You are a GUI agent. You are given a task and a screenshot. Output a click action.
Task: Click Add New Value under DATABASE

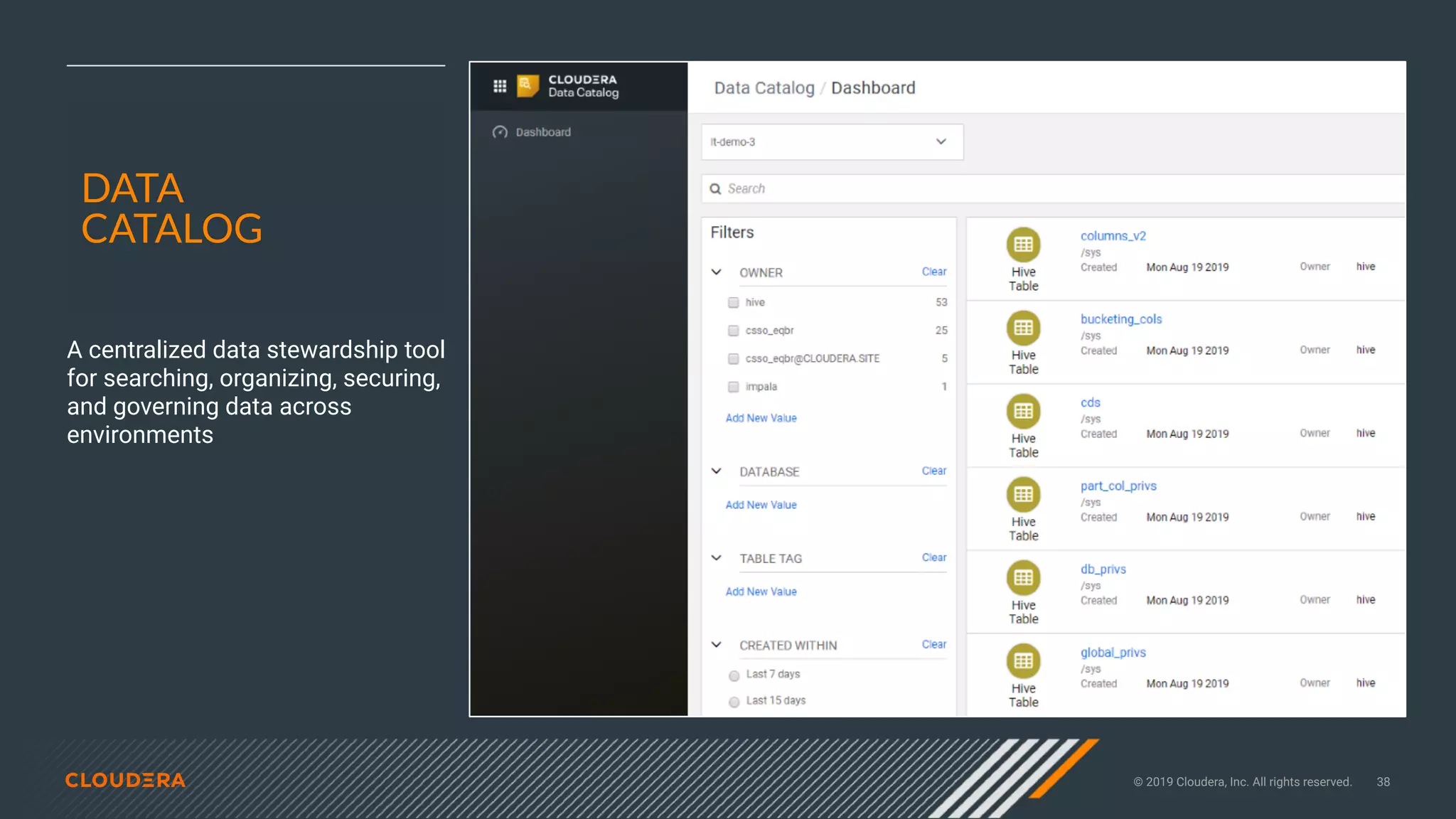click(x=761, y=505)
